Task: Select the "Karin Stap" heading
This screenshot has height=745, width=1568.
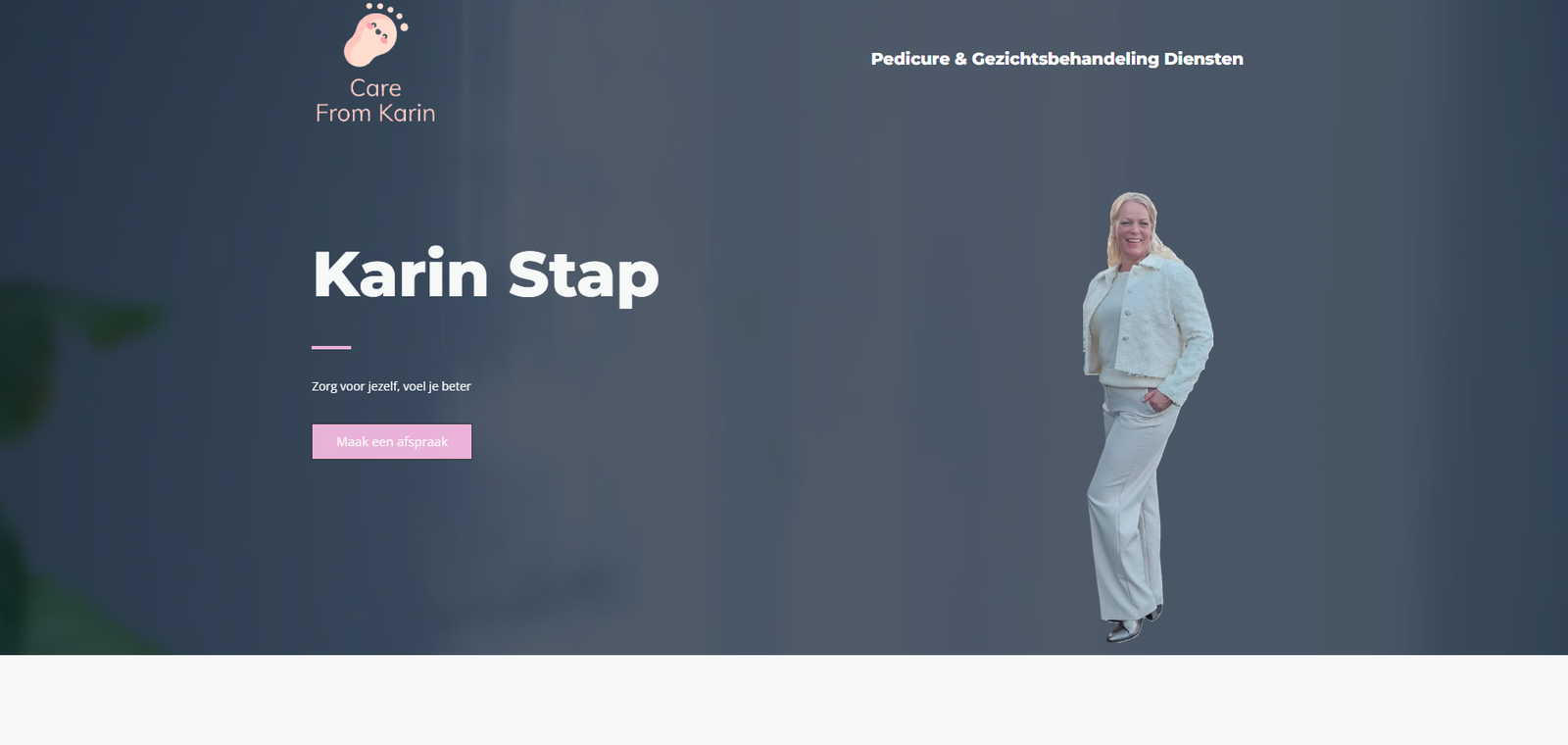Action: pos(485,274)
